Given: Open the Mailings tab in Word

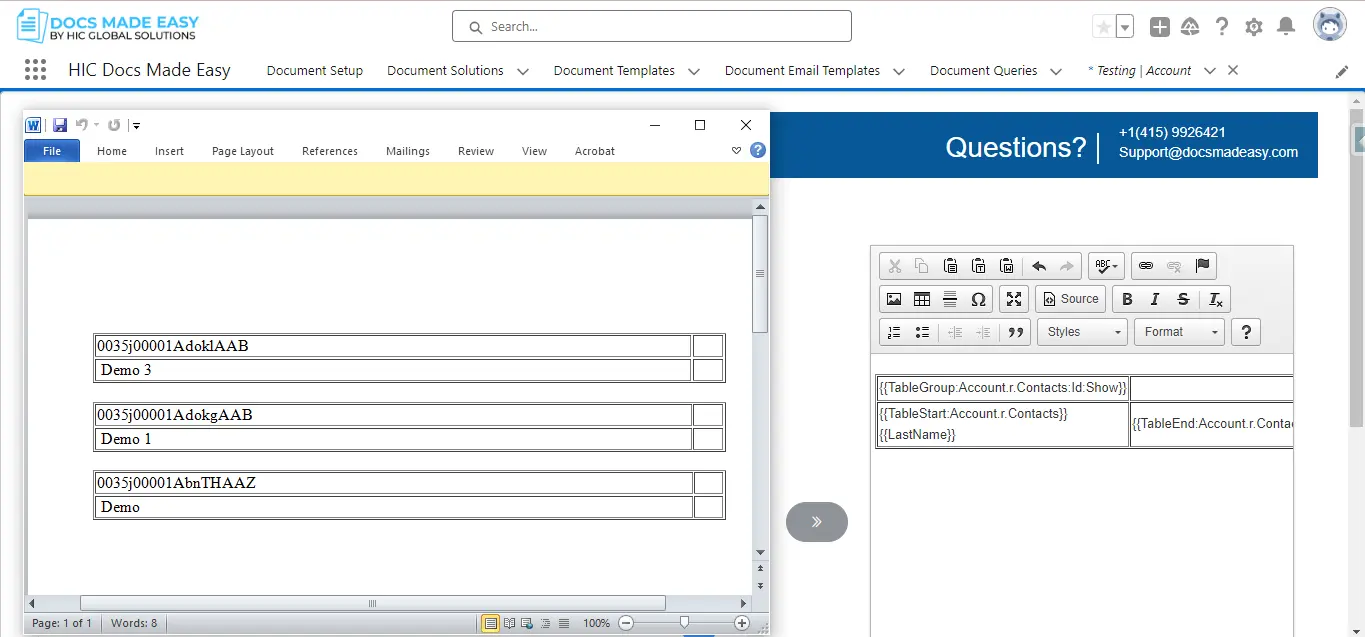Looking at the screenshot, I should 408,151.
